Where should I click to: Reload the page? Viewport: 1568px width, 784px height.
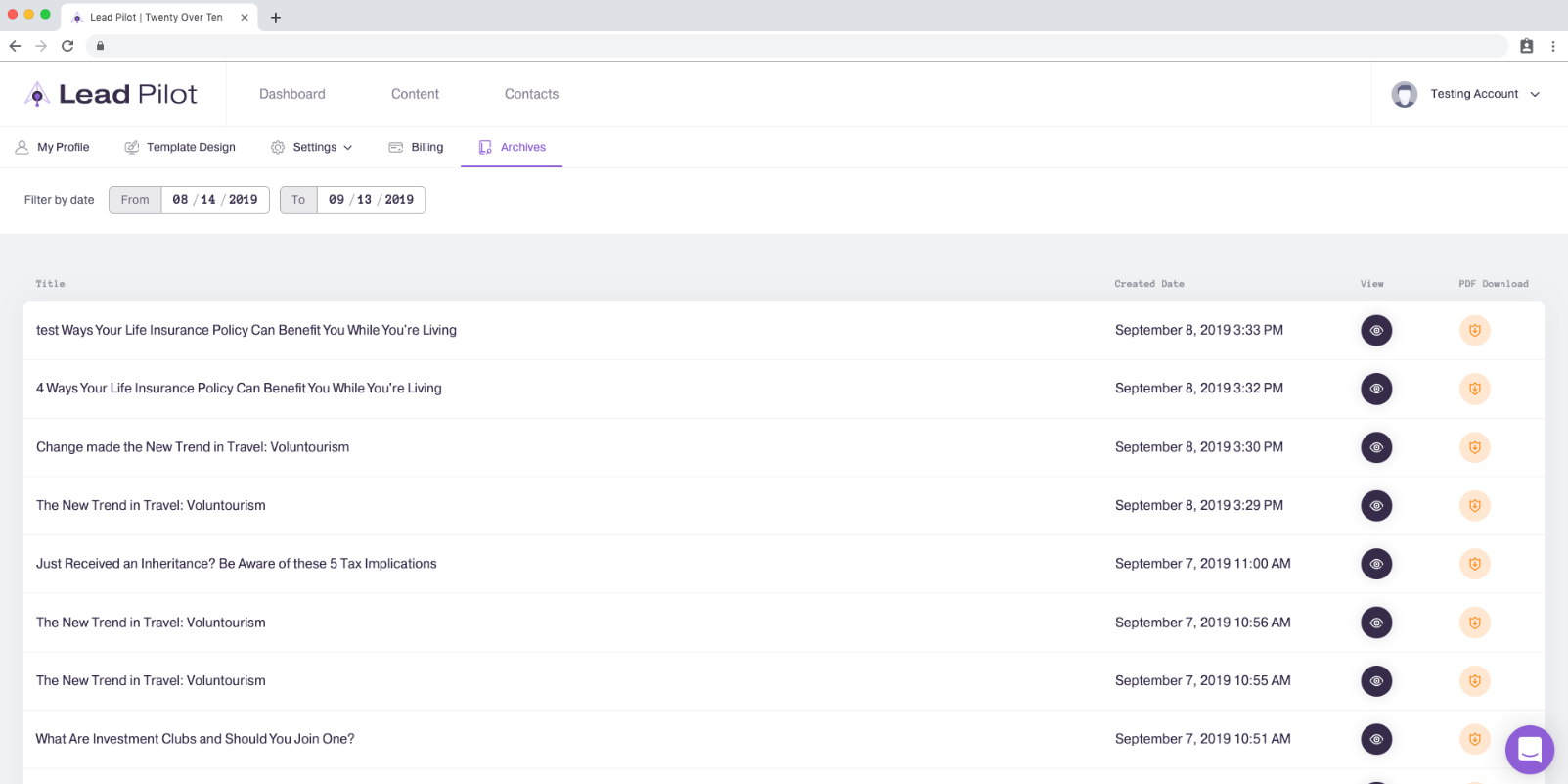(x=67, y=46)
